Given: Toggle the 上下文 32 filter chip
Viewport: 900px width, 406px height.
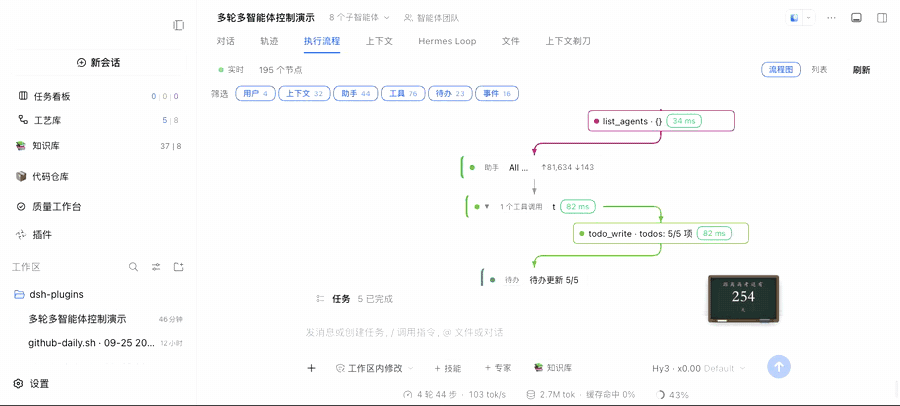Looking at the screenshot, I should [304, 94].
